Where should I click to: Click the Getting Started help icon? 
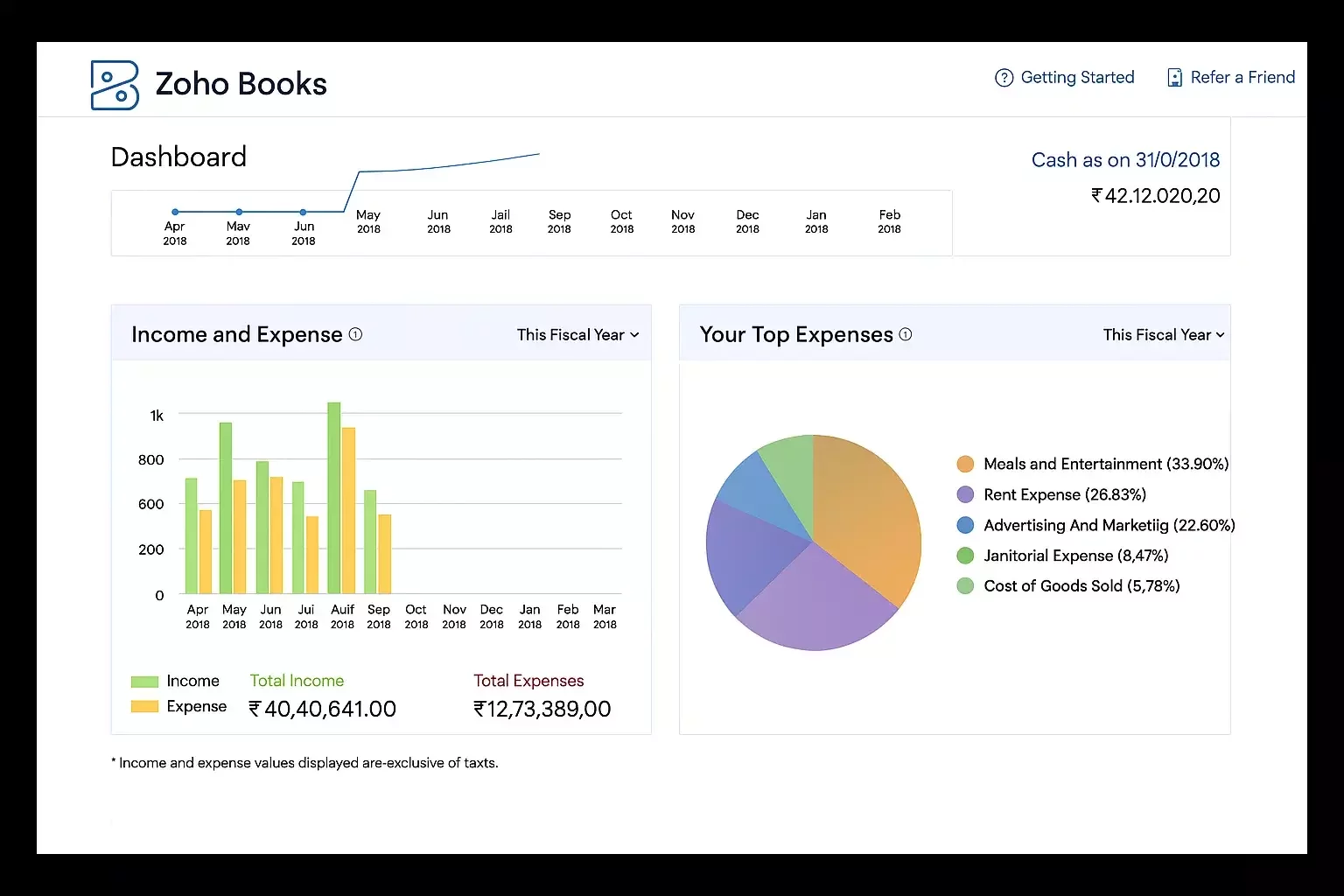pos(1004,78)
